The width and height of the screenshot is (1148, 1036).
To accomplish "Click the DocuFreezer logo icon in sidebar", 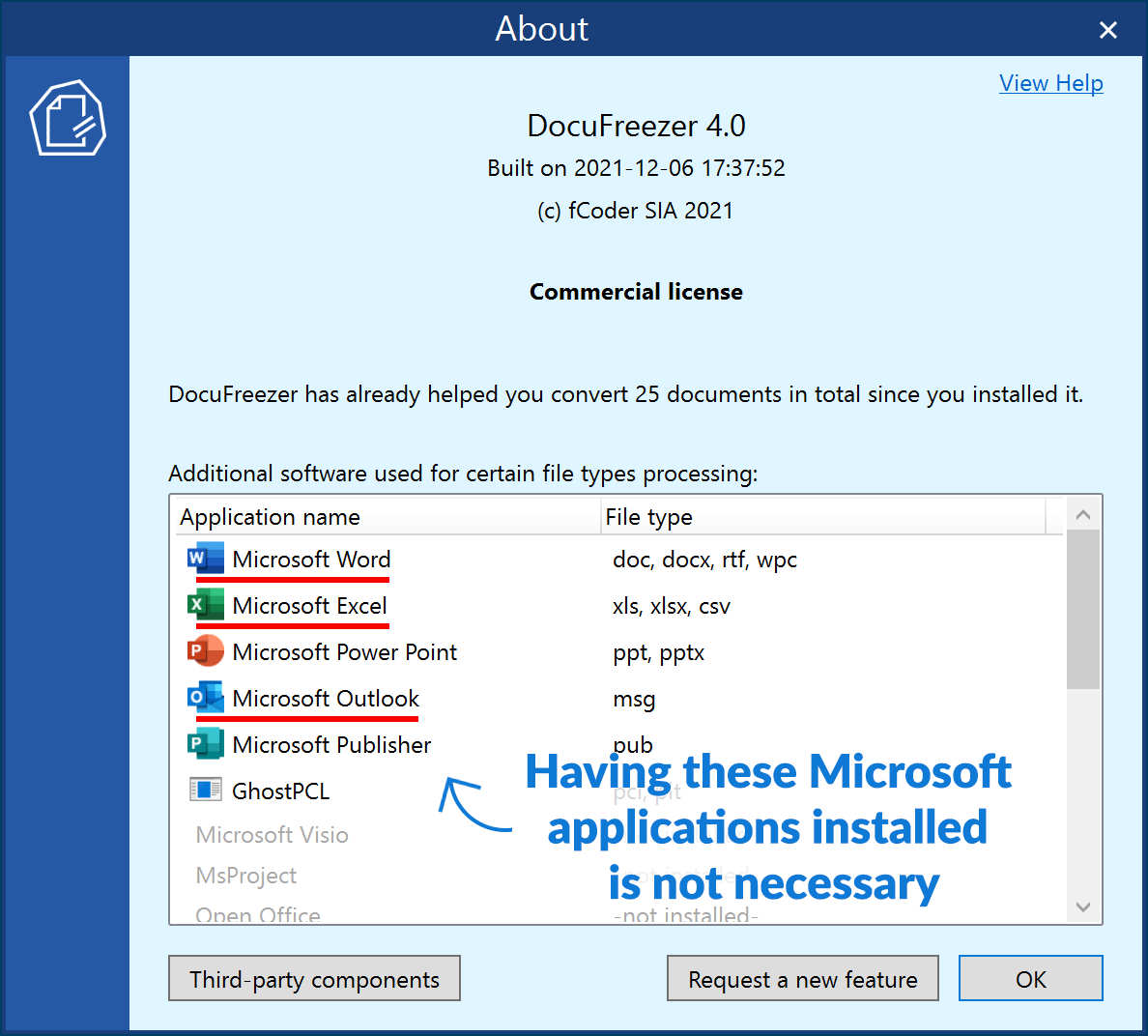I will (68, 119).
